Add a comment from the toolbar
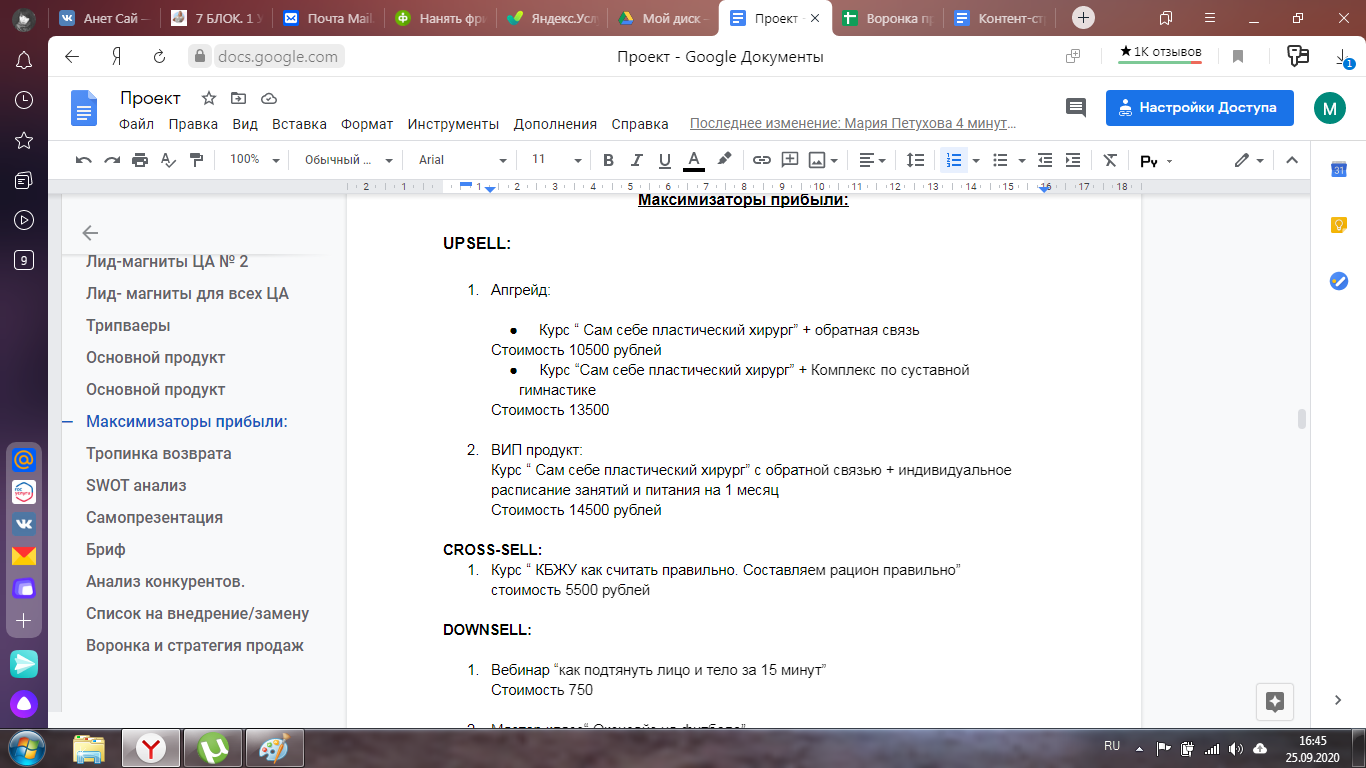This screenshot has height=768, width=1366. pyautogui.click(x=790, y=160)
